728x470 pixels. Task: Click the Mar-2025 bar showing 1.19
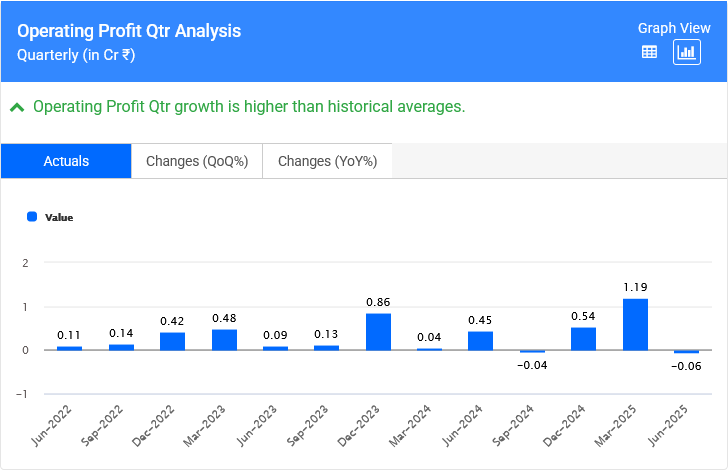(635, 325)
